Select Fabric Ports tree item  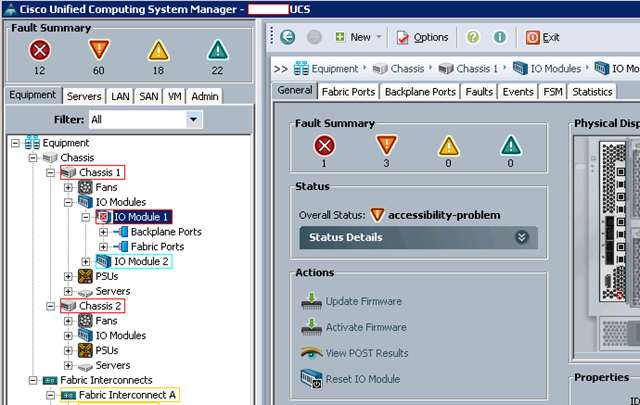click(x=149, y=247)
